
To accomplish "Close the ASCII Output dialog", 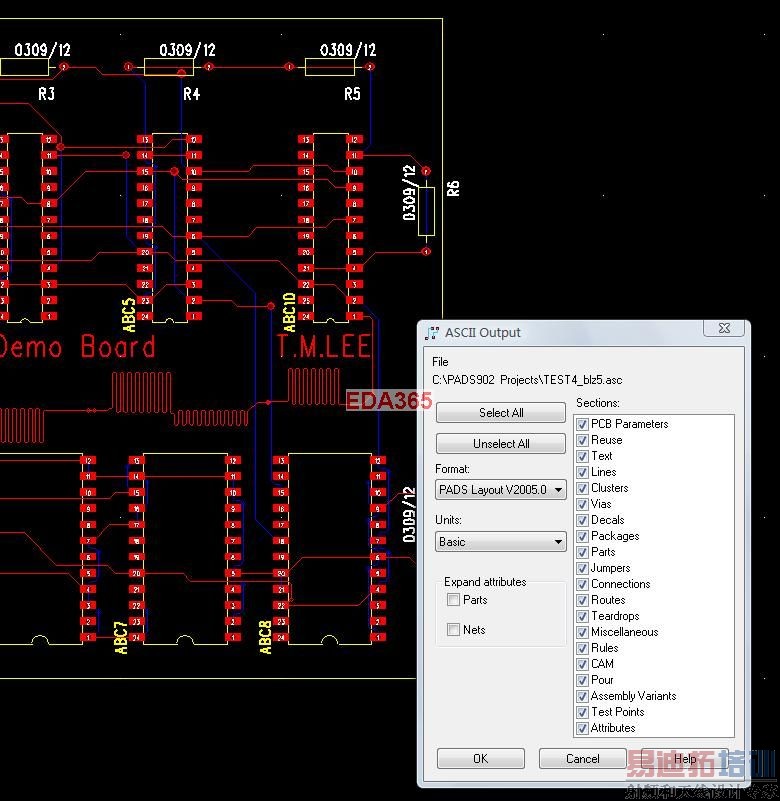I will coord(724,328).
